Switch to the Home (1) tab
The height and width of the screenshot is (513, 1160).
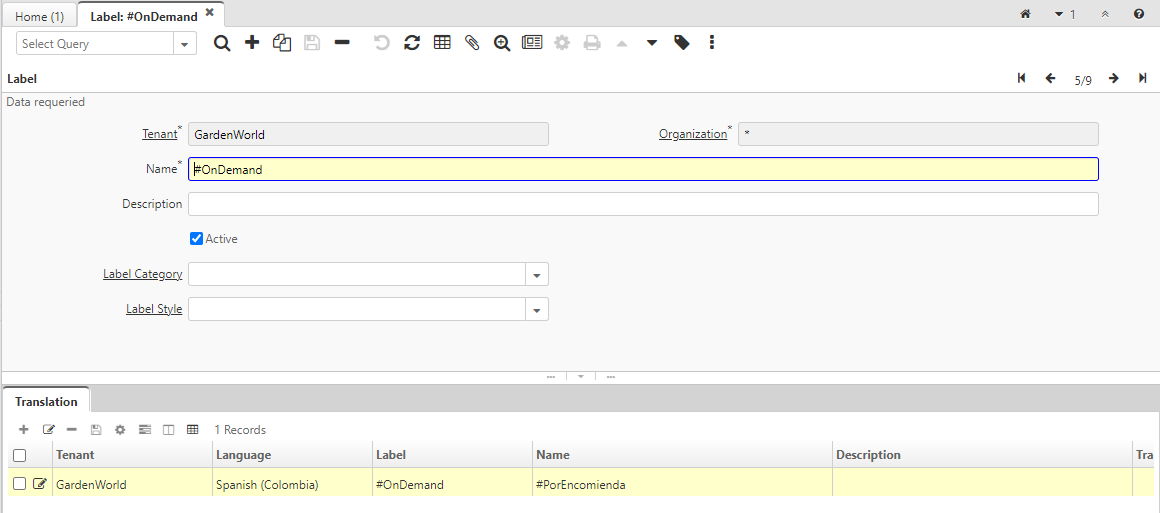point(40,16)
